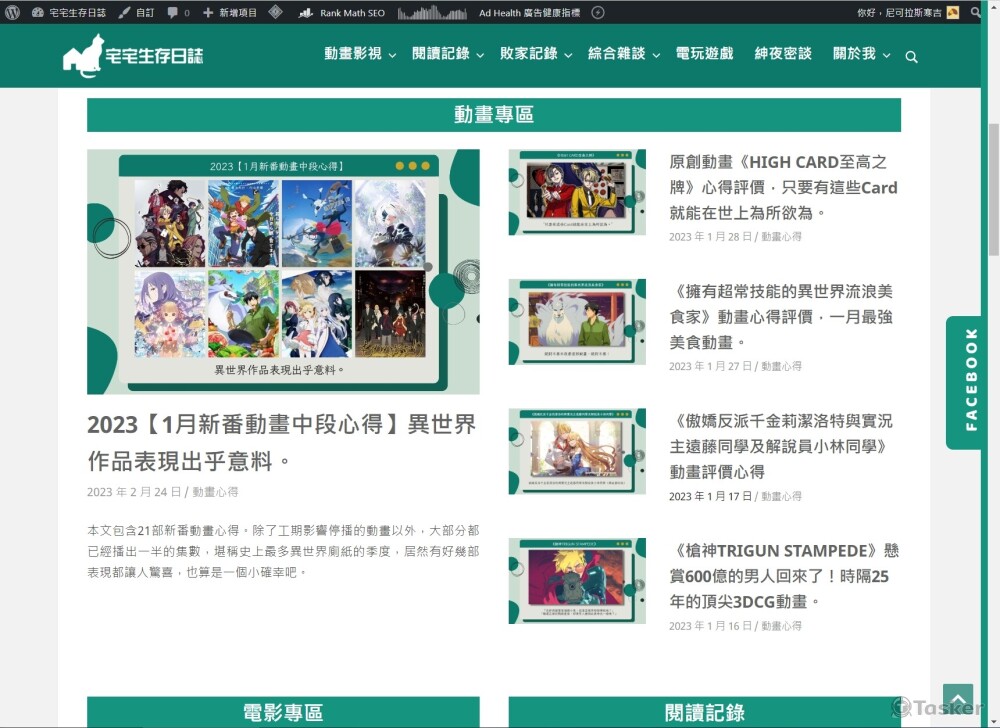Click the 宅宅生存日誌 cat logo
Viewport: 1000px width, 728px height.
tap(133, 55)
